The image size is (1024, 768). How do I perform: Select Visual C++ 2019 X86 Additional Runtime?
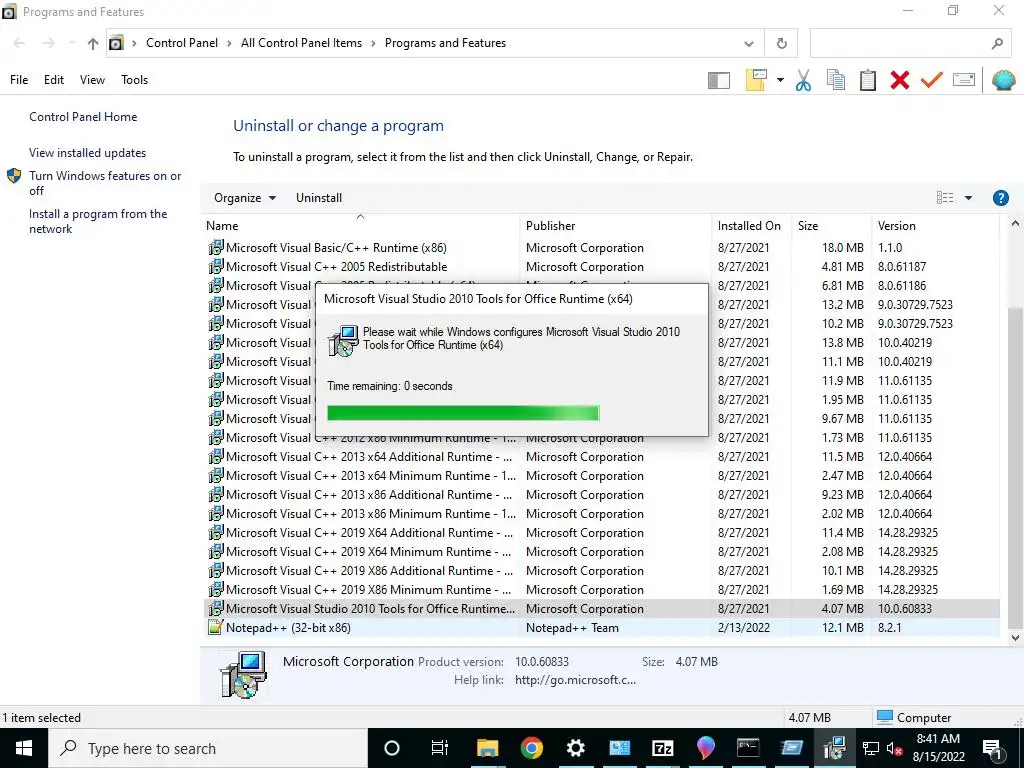tap(601, 571)
